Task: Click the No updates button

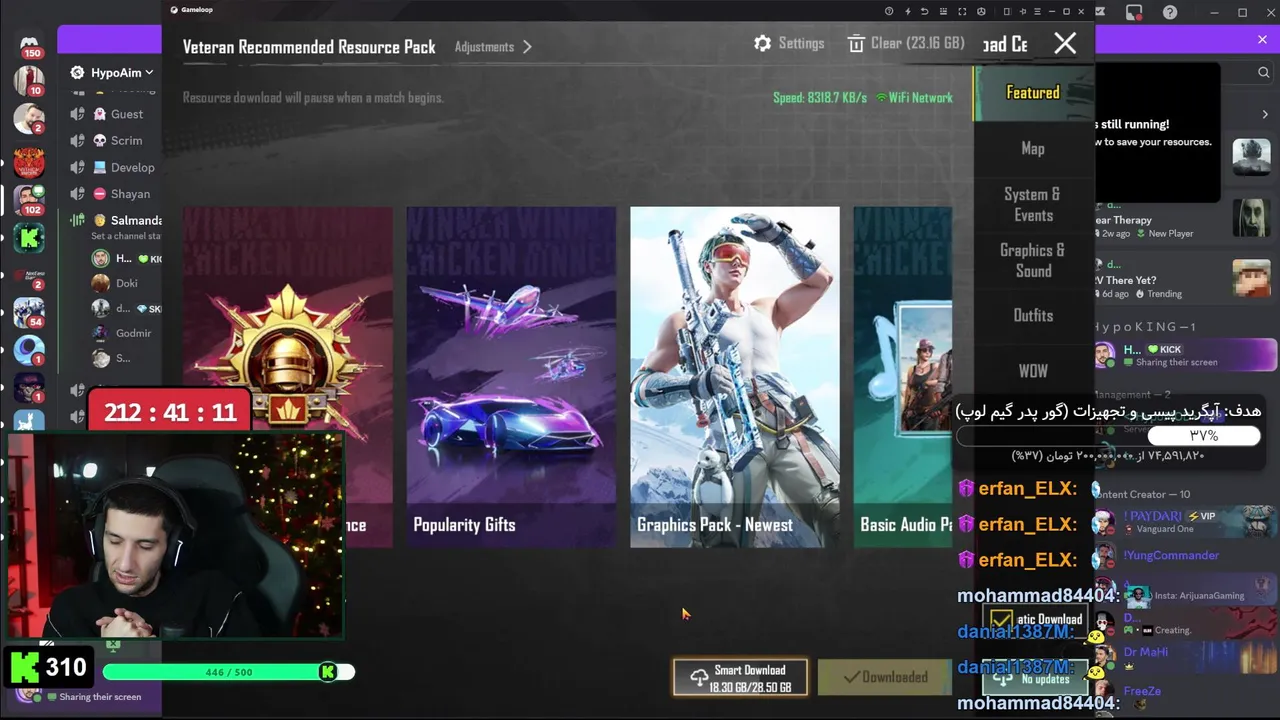Action: [1034, 679]
